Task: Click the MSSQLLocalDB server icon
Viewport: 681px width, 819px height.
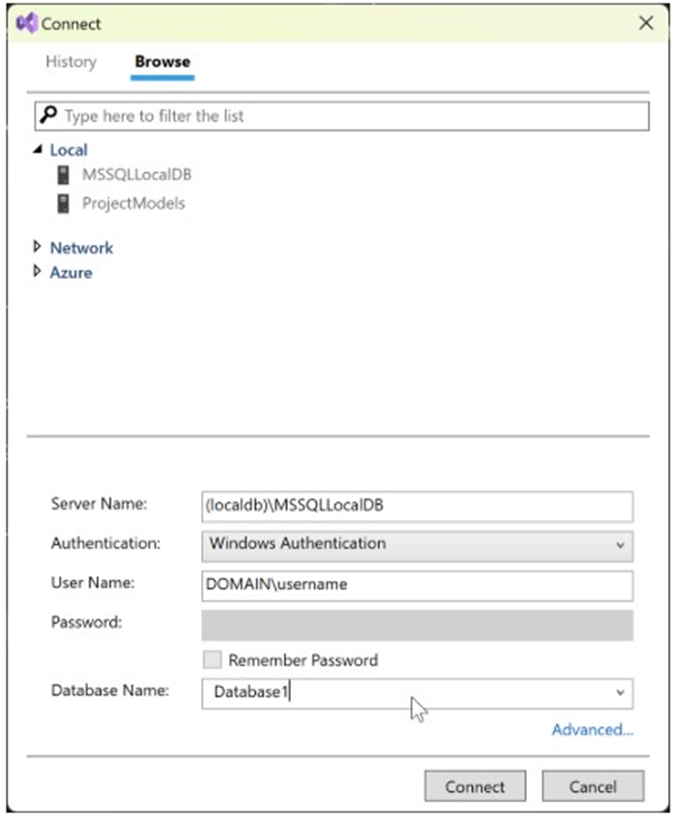Action: 63,175
